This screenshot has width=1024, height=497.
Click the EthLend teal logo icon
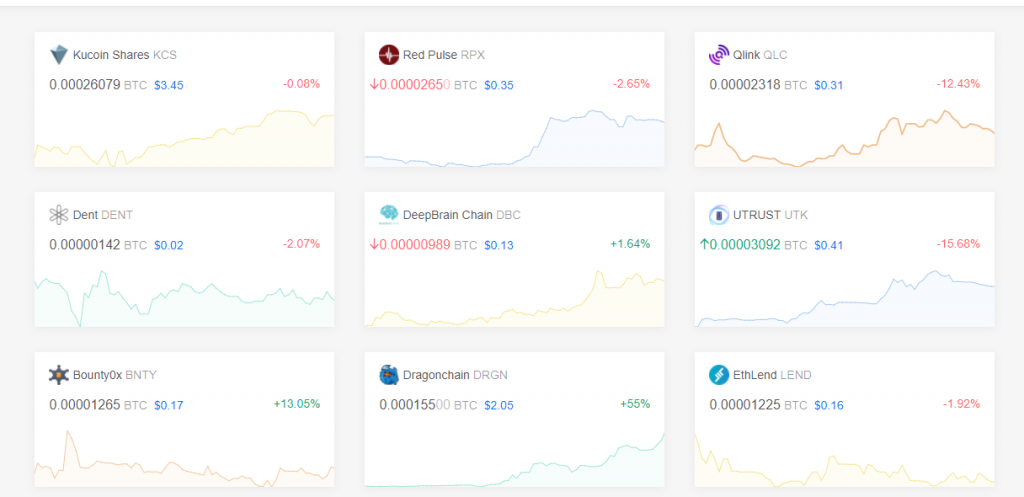(719, 375)
